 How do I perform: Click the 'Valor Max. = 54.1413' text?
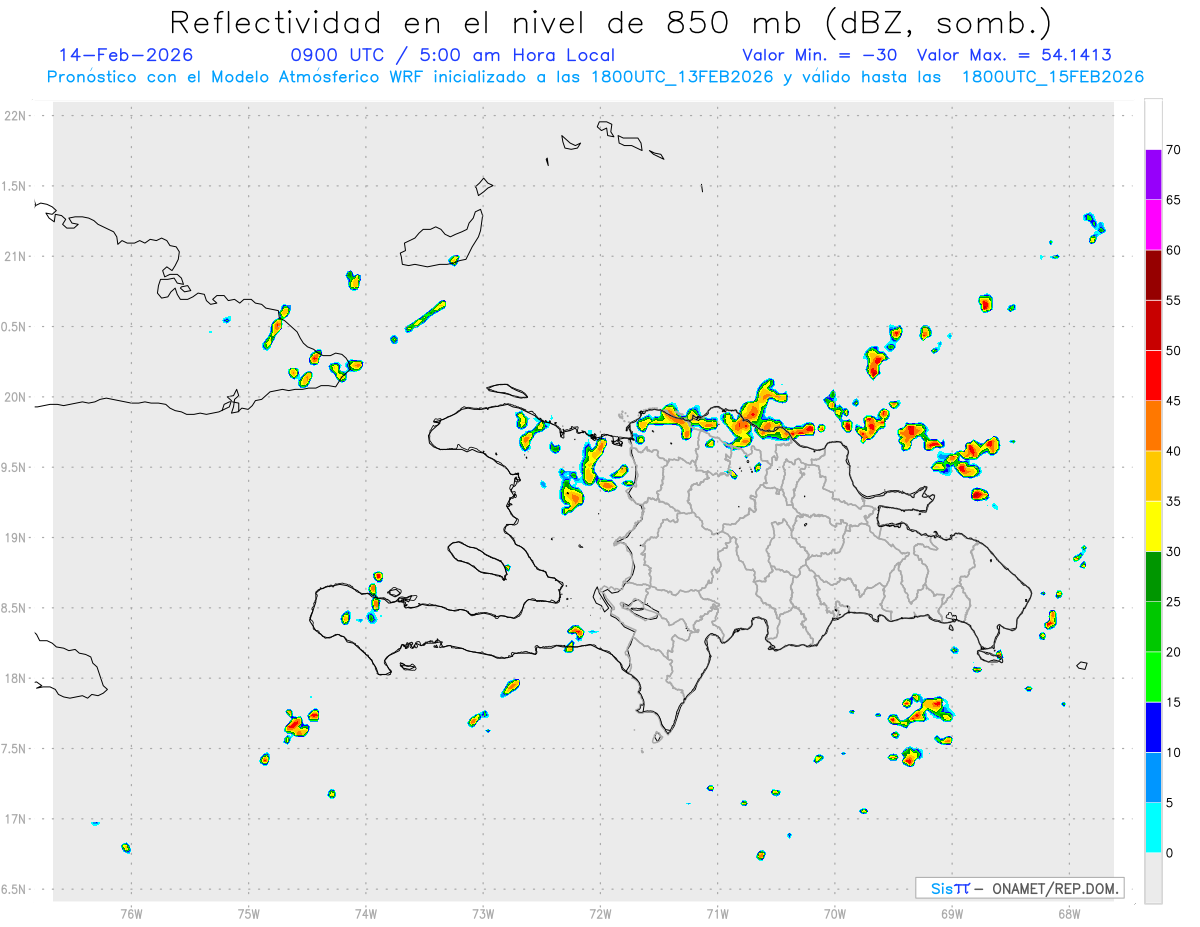tap(1014, 55)
